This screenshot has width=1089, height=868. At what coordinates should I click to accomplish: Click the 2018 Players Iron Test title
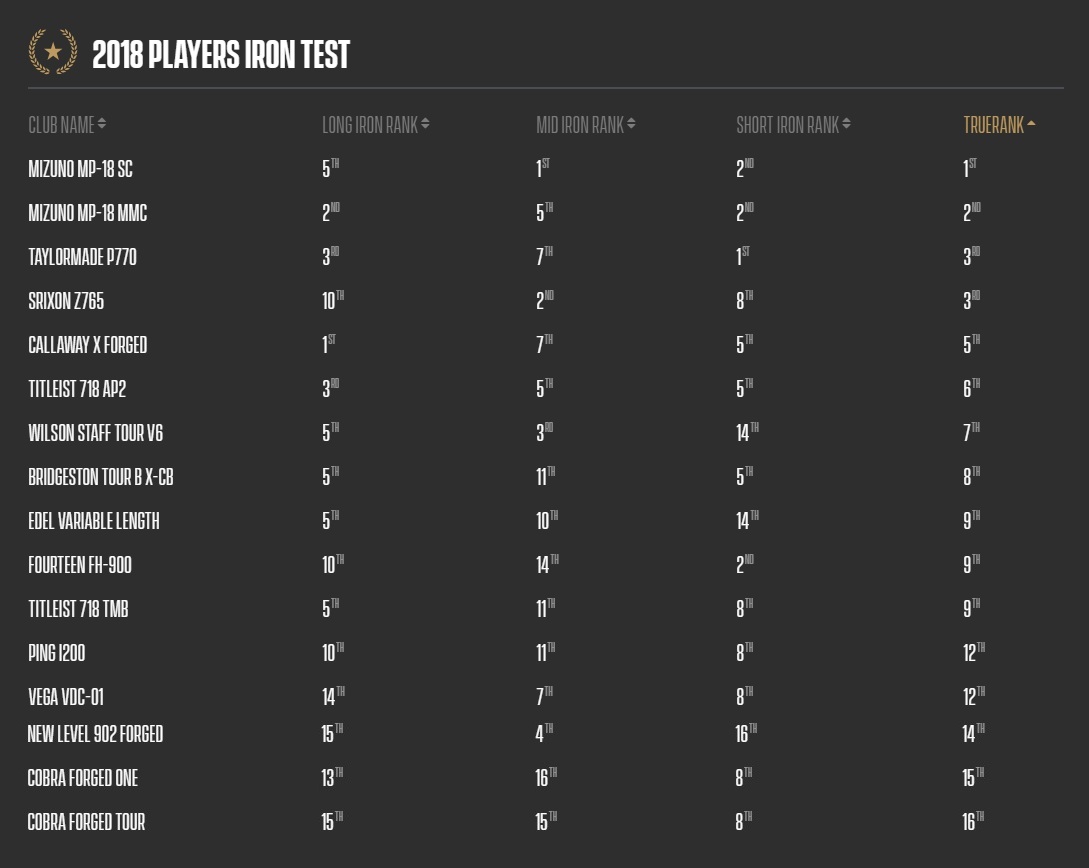point(221,54)
